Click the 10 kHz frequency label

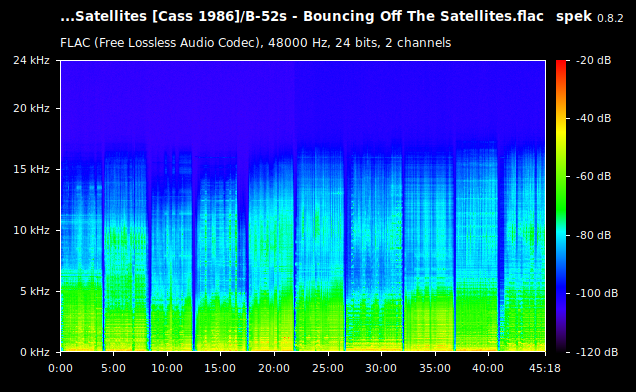pyautogui.click(x=31, y=230)
